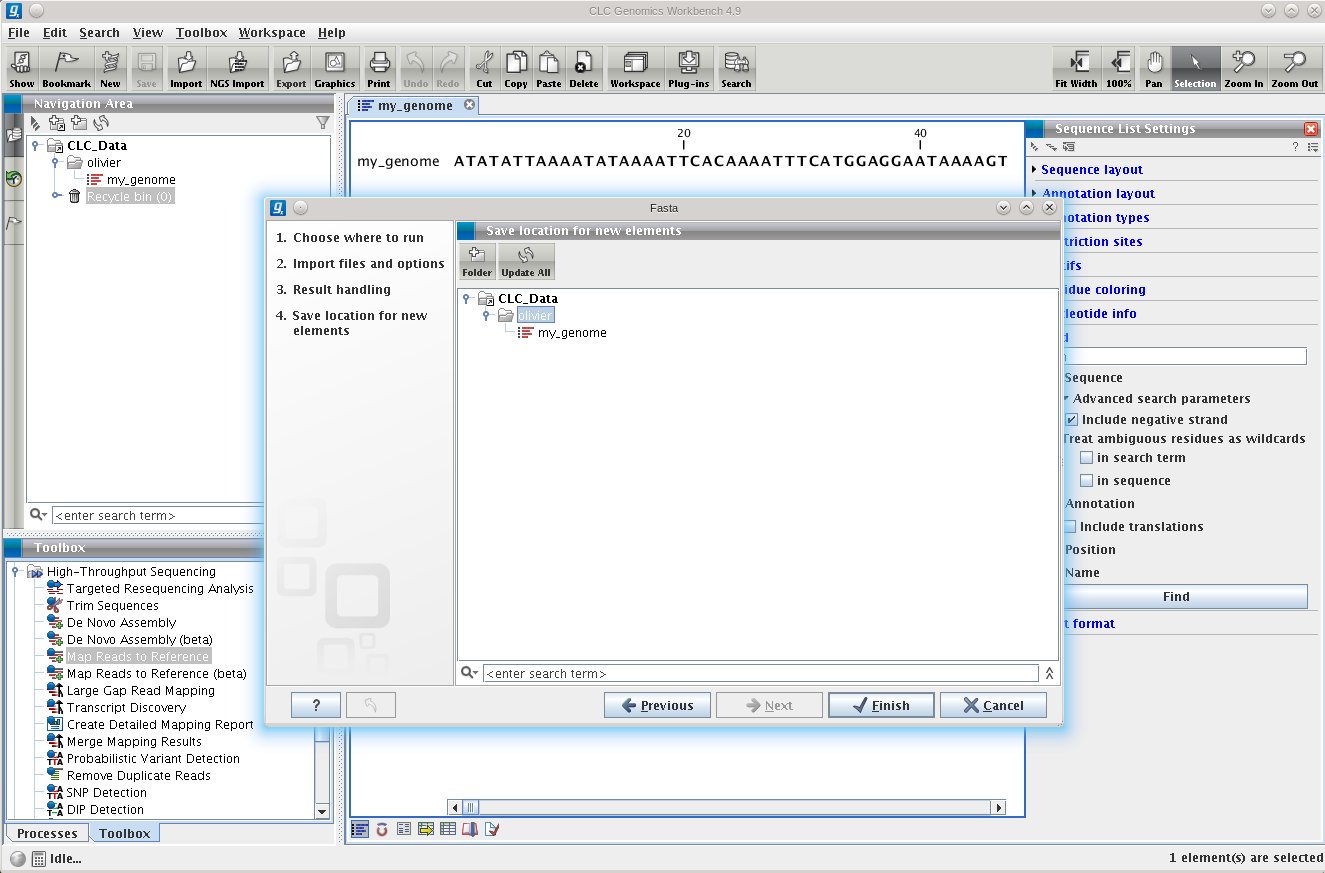Click the Search toolbar icon
Image resolution: width=1325 pixels, height=873 pixels.
tap(736, 69)
